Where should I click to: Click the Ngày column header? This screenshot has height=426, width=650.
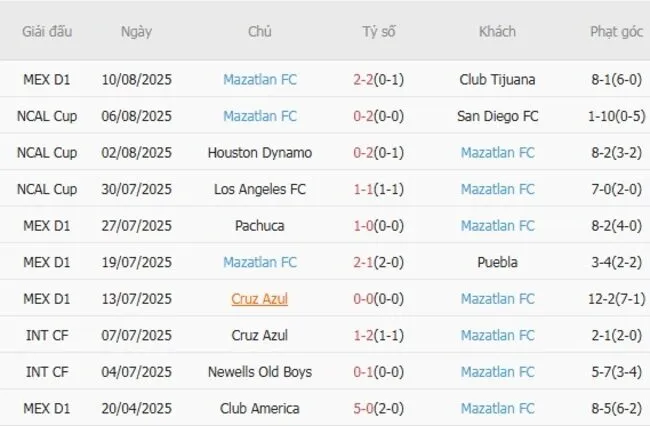136,31
